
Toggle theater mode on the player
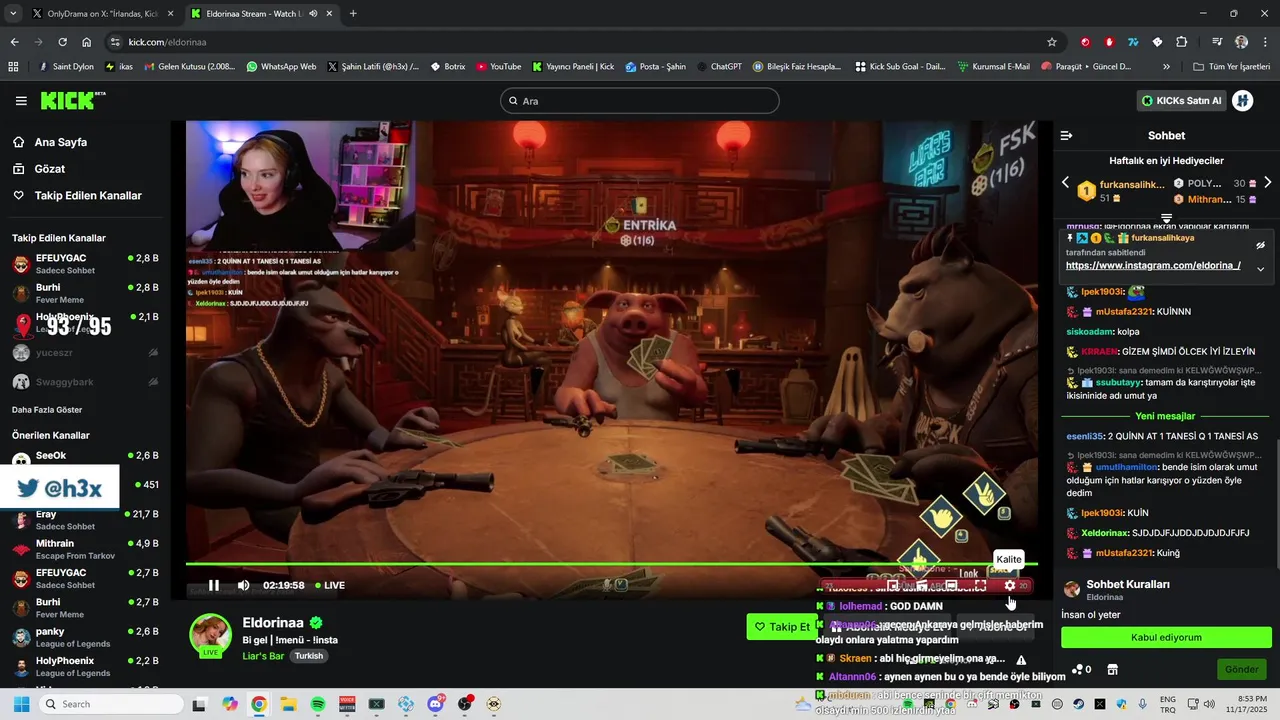(x=951, y=585)
